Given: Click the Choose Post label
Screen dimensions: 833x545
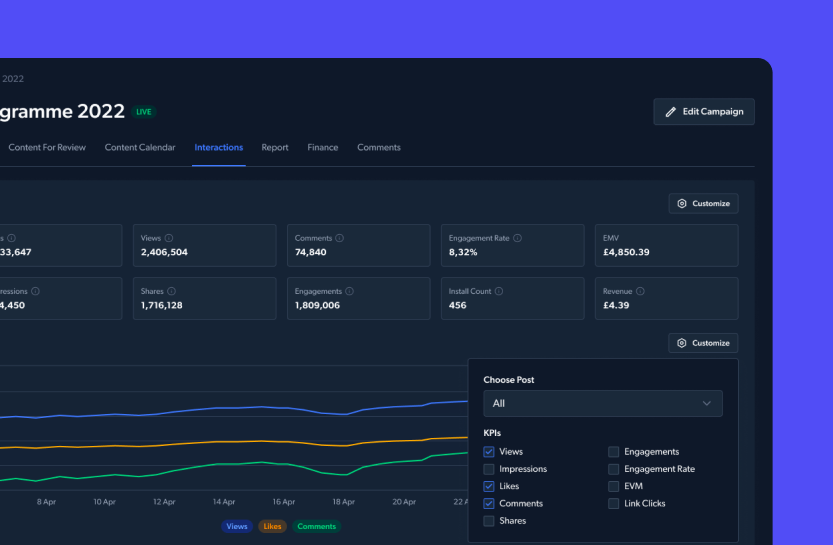Looking at the screenshot, I should click(x=508, y=380).
